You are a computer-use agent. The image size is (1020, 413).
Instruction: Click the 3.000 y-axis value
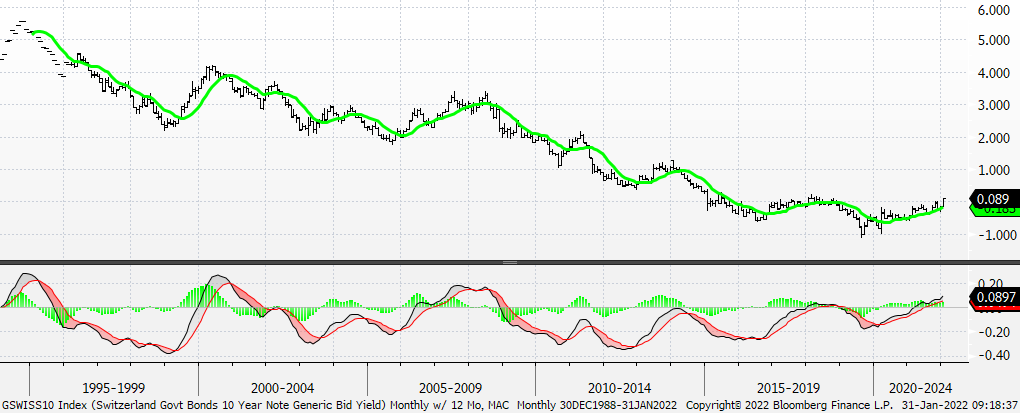pos(993,105)
